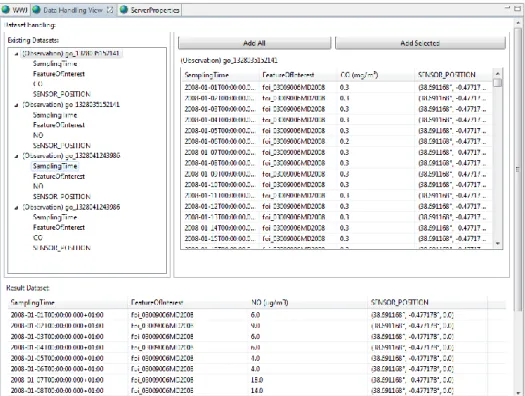Close the Data Handling View tab
This screenshot has width=525, height=396.
(x=109, y=10)
